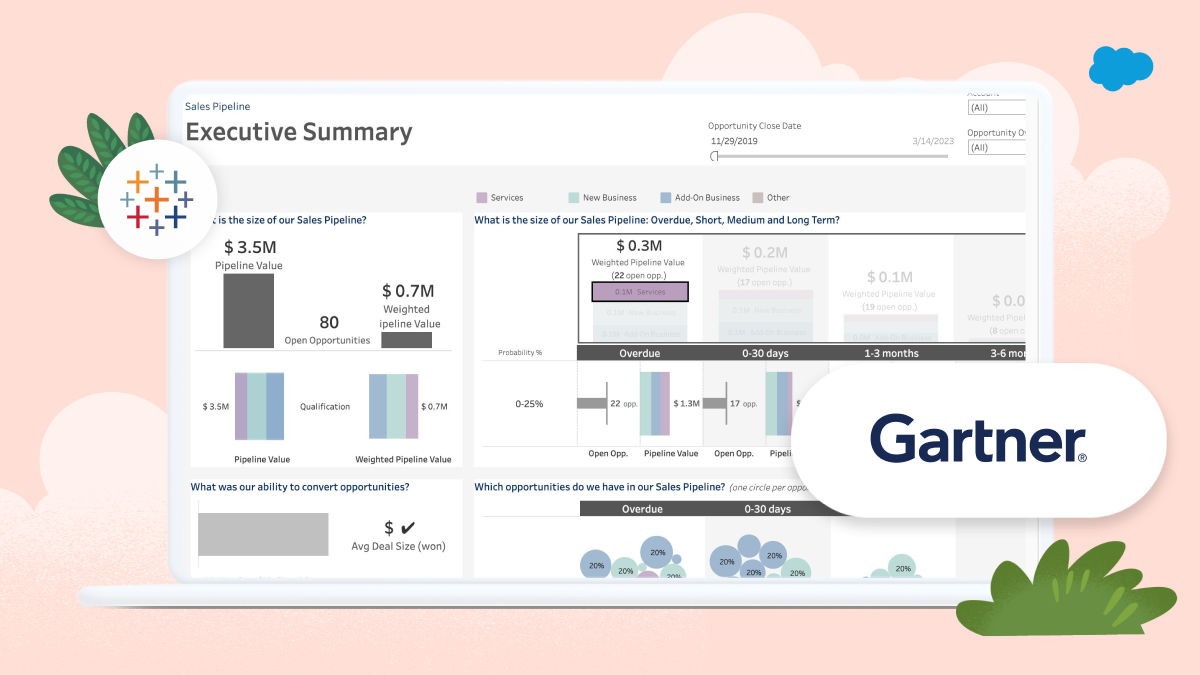The width and height of the screenshot is (1200, 675).
Task: Click the New Business legend swatch
Action: 574,197
